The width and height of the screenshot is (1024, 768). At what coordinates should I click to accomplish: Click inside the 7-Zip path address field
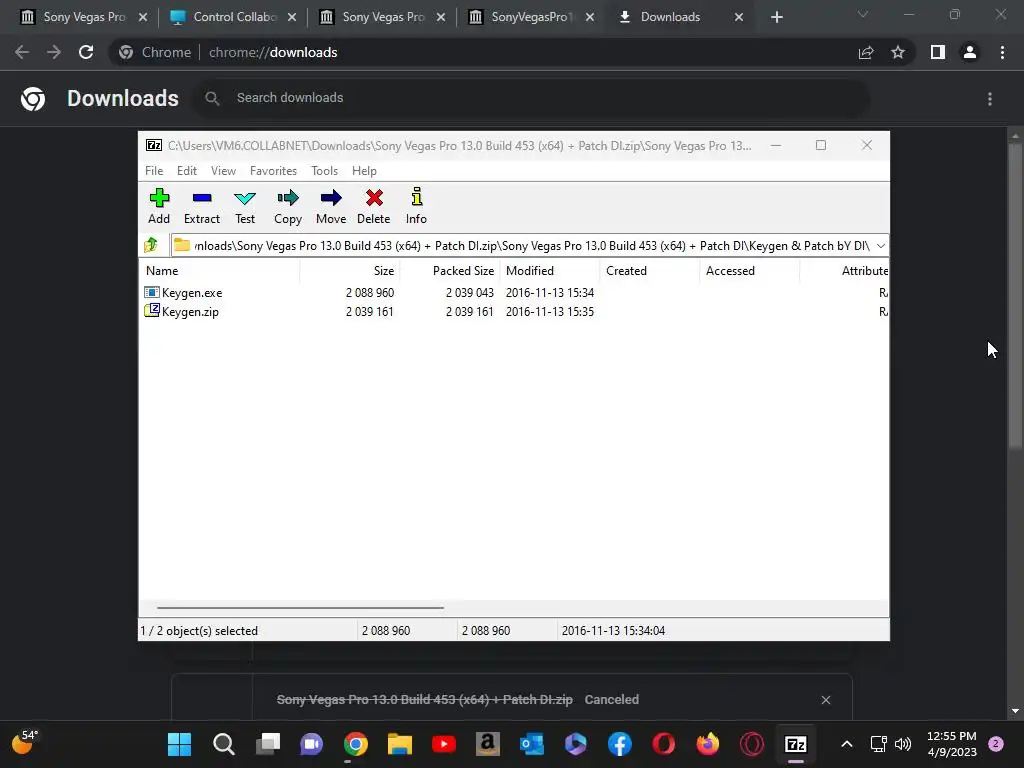click(529, 246)
